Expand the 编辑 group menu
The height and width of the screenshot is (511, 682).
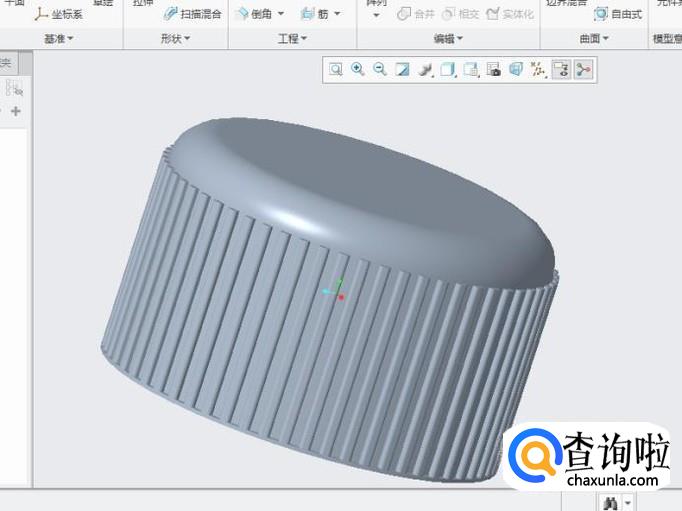point(448,39)
